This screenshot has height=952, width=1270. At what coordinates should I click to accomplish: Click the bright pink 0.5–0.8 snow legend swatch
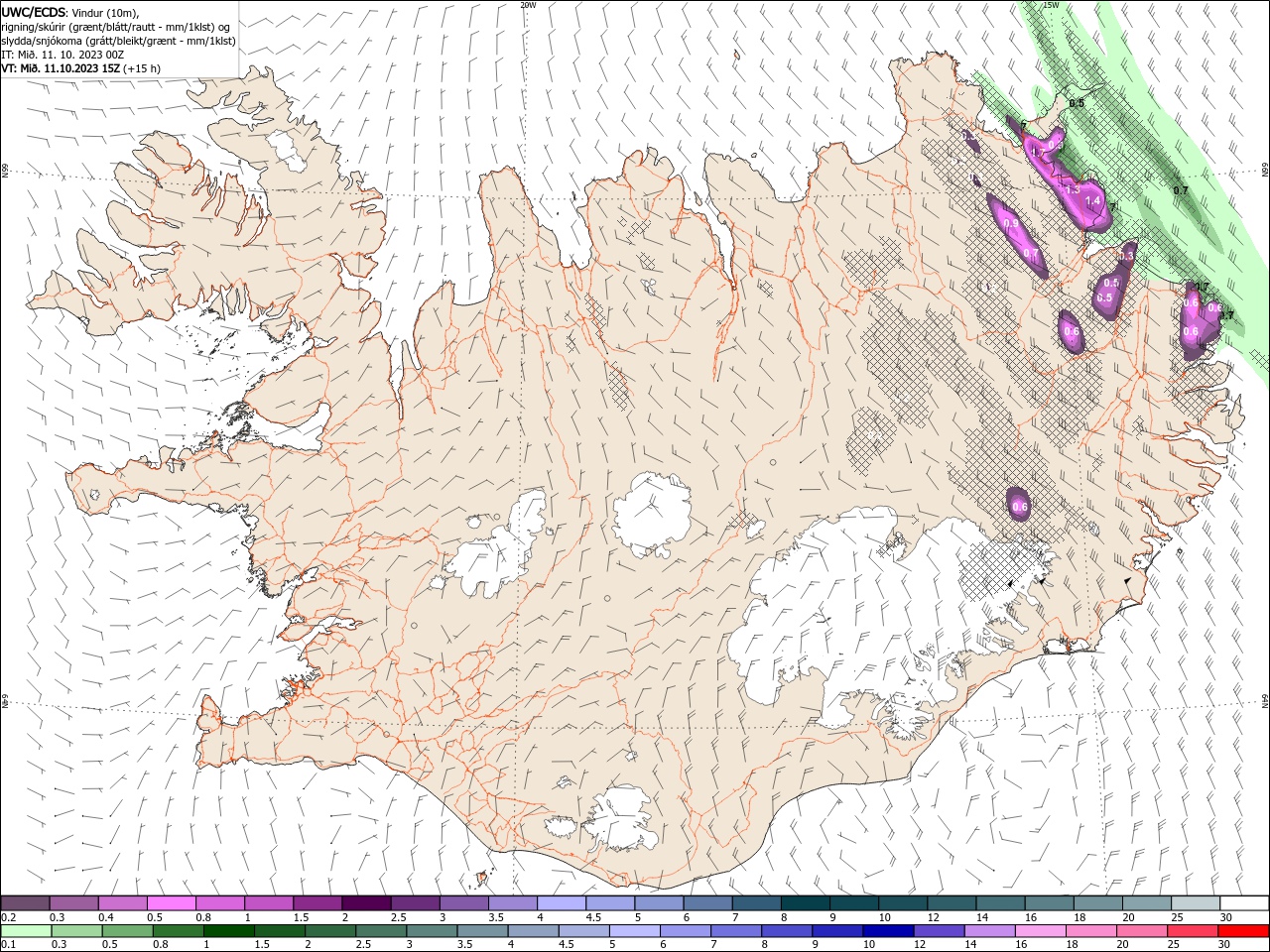pyautogui.click(x=171, y=903)
